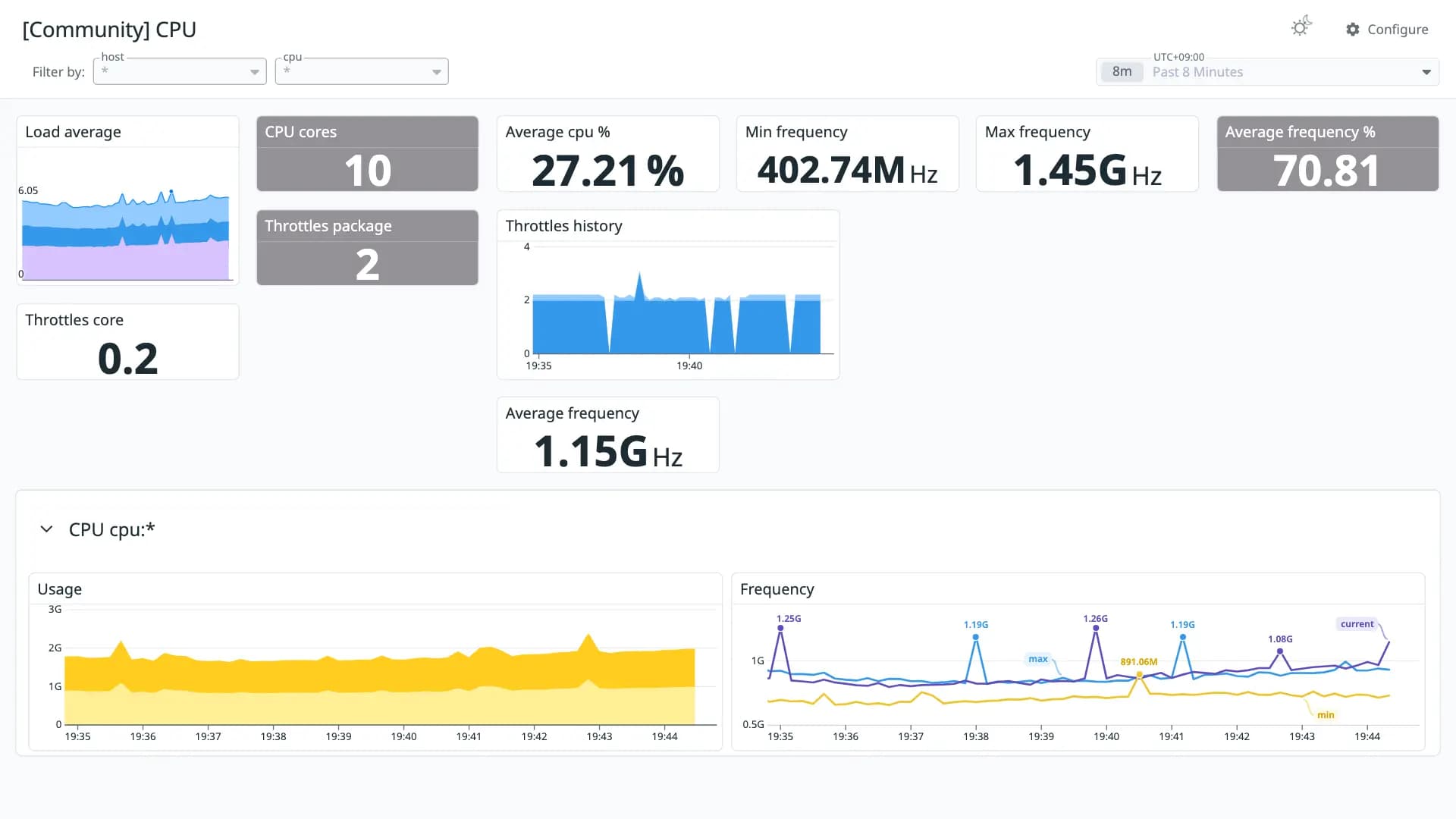
Task: Open the cpu filter dropdown
Action: pyautogui.click(x=362, y=71)
